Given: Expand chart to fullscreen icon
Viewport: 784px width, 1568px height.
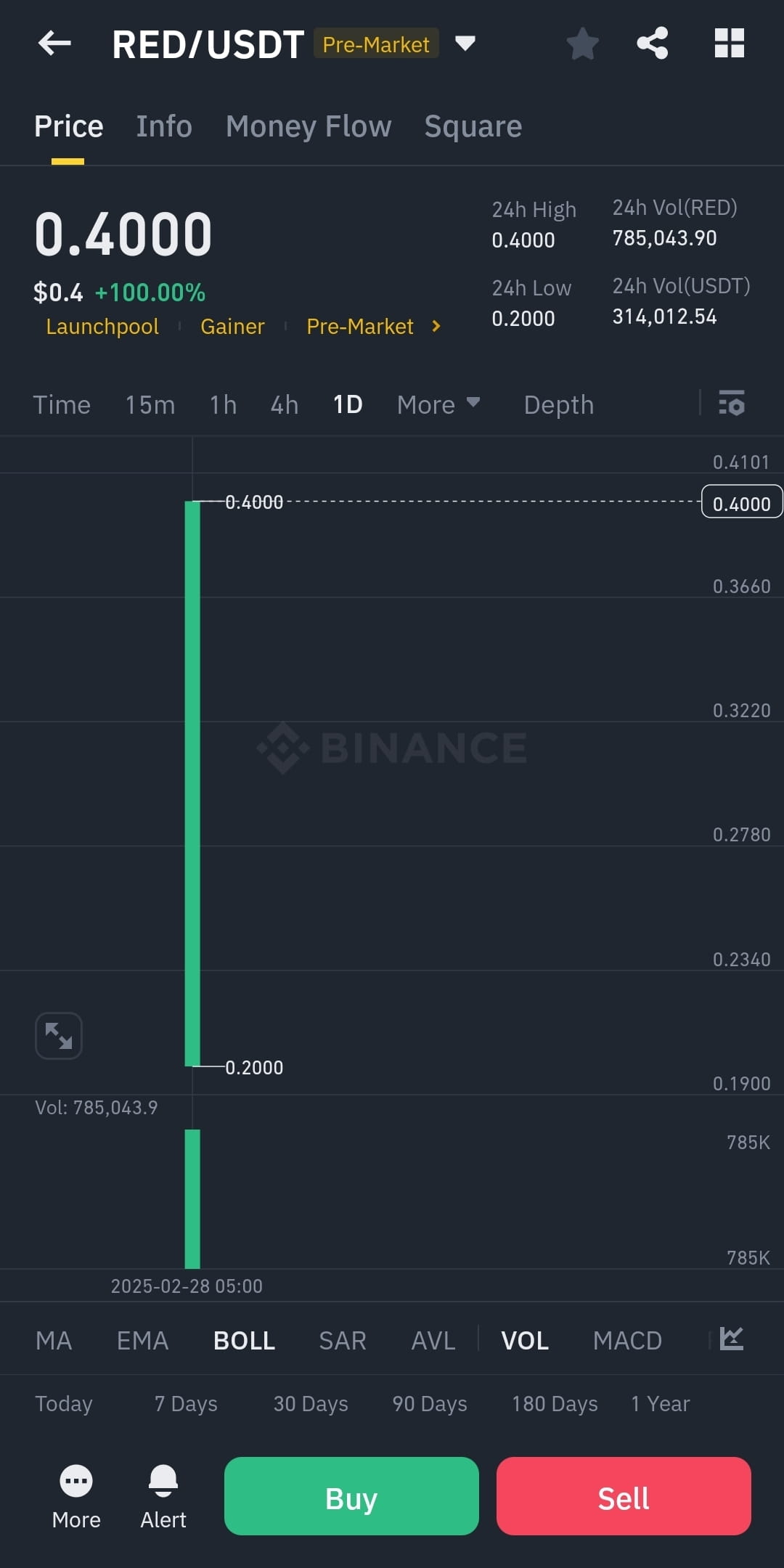Looking at the screenshot, I should 59,1036.
